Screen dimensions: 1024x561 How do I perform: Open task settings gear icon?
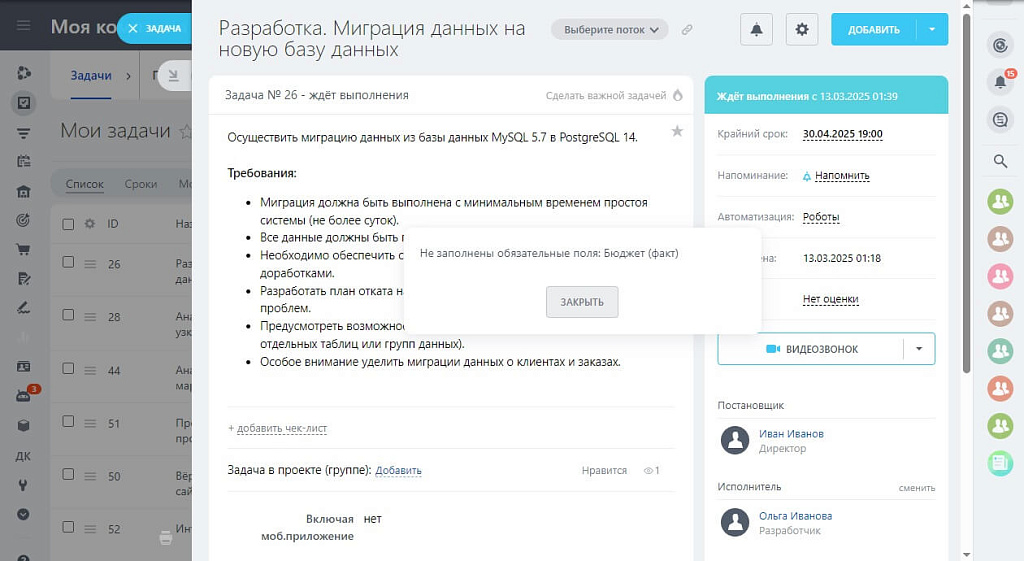[x=802, y=30]
